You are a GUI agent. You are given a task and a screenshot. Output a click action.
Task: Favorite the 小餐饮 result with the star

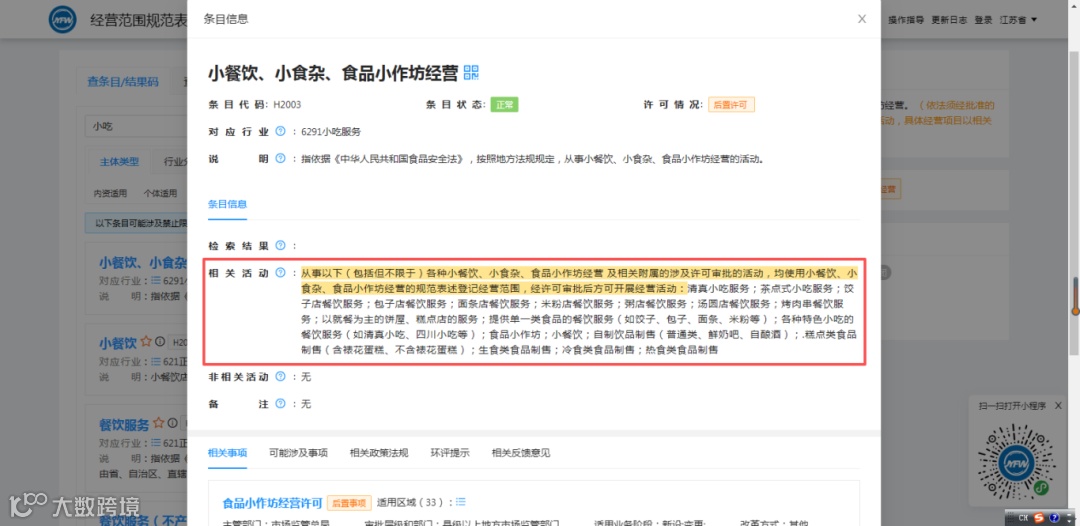pos(146,341)
